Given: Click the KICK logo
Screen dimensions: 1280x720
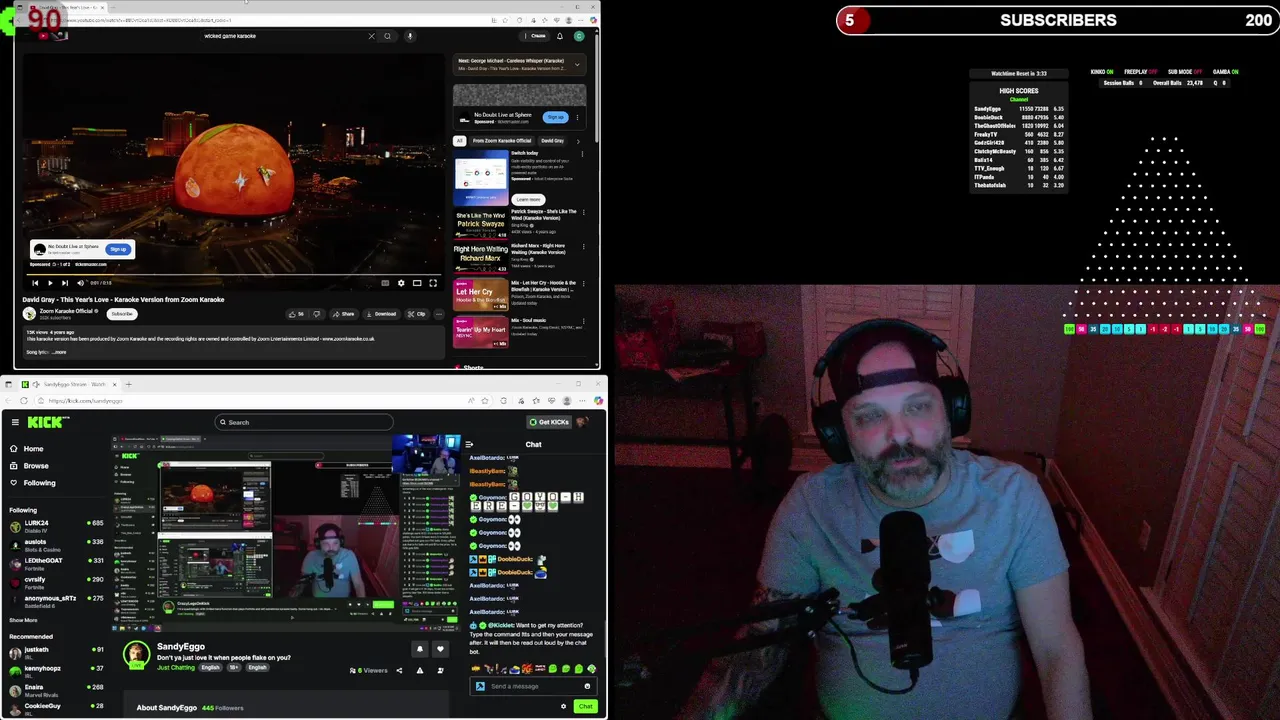Looking at the screenshot, I should [x=48, y=422].
